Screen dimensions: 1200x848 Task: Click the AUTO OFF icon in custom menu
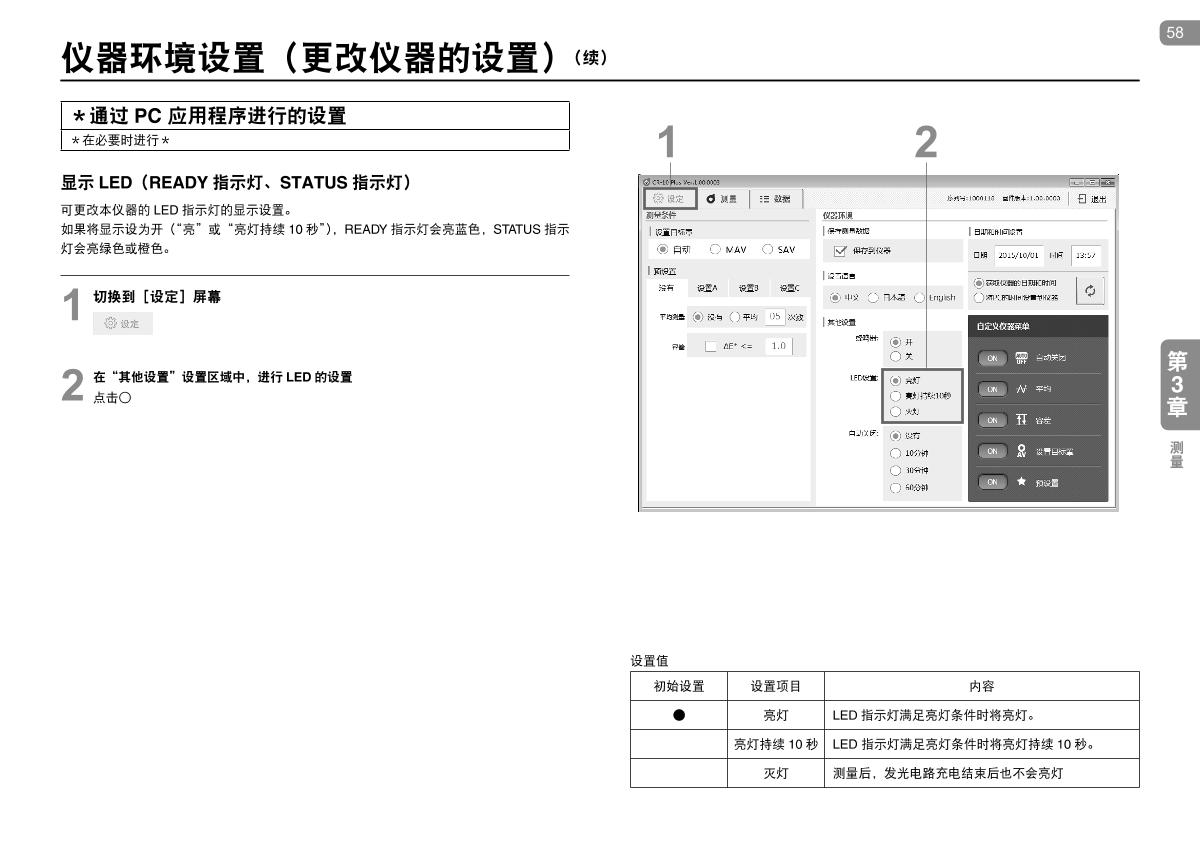click(1021, 357)
